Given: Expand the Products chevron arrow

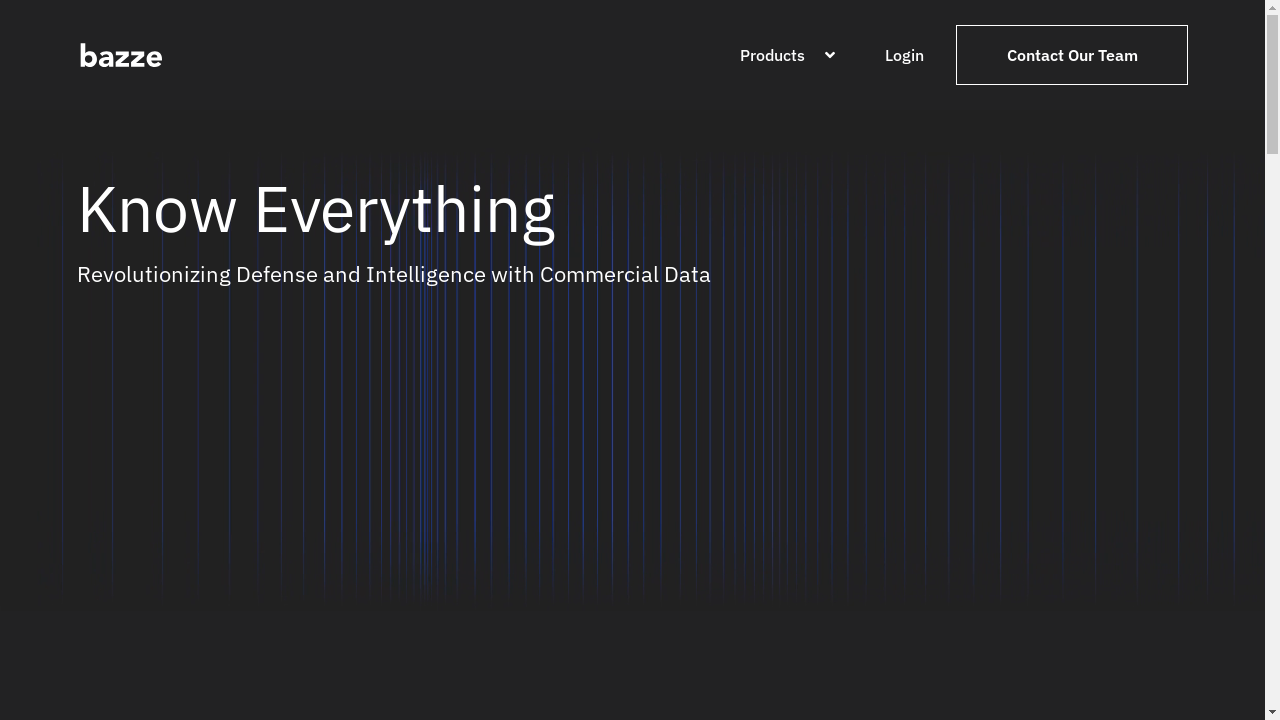Looking at the screenshot, I should [829, 55].
